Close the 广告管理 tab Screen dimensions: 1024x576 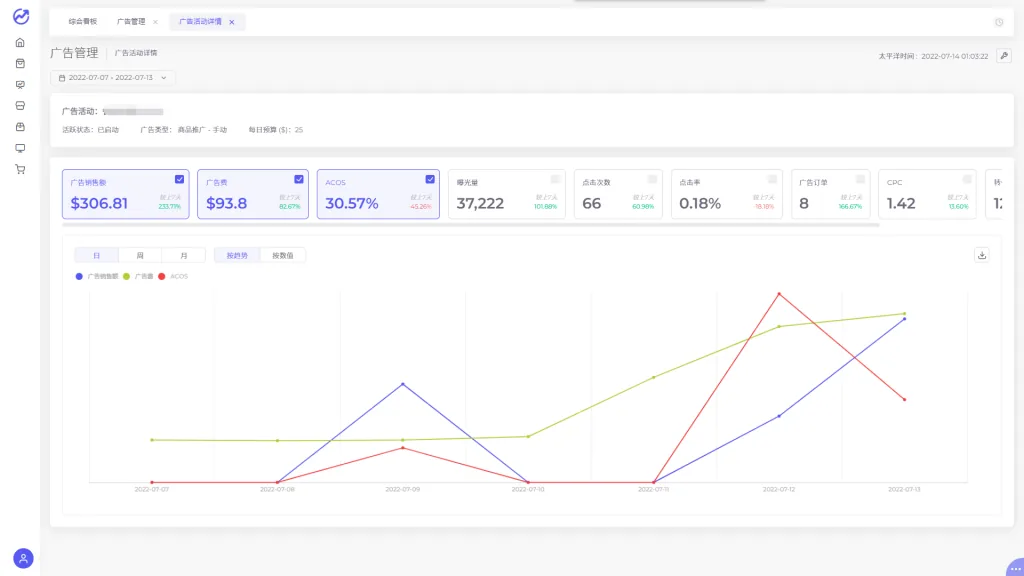155,22
